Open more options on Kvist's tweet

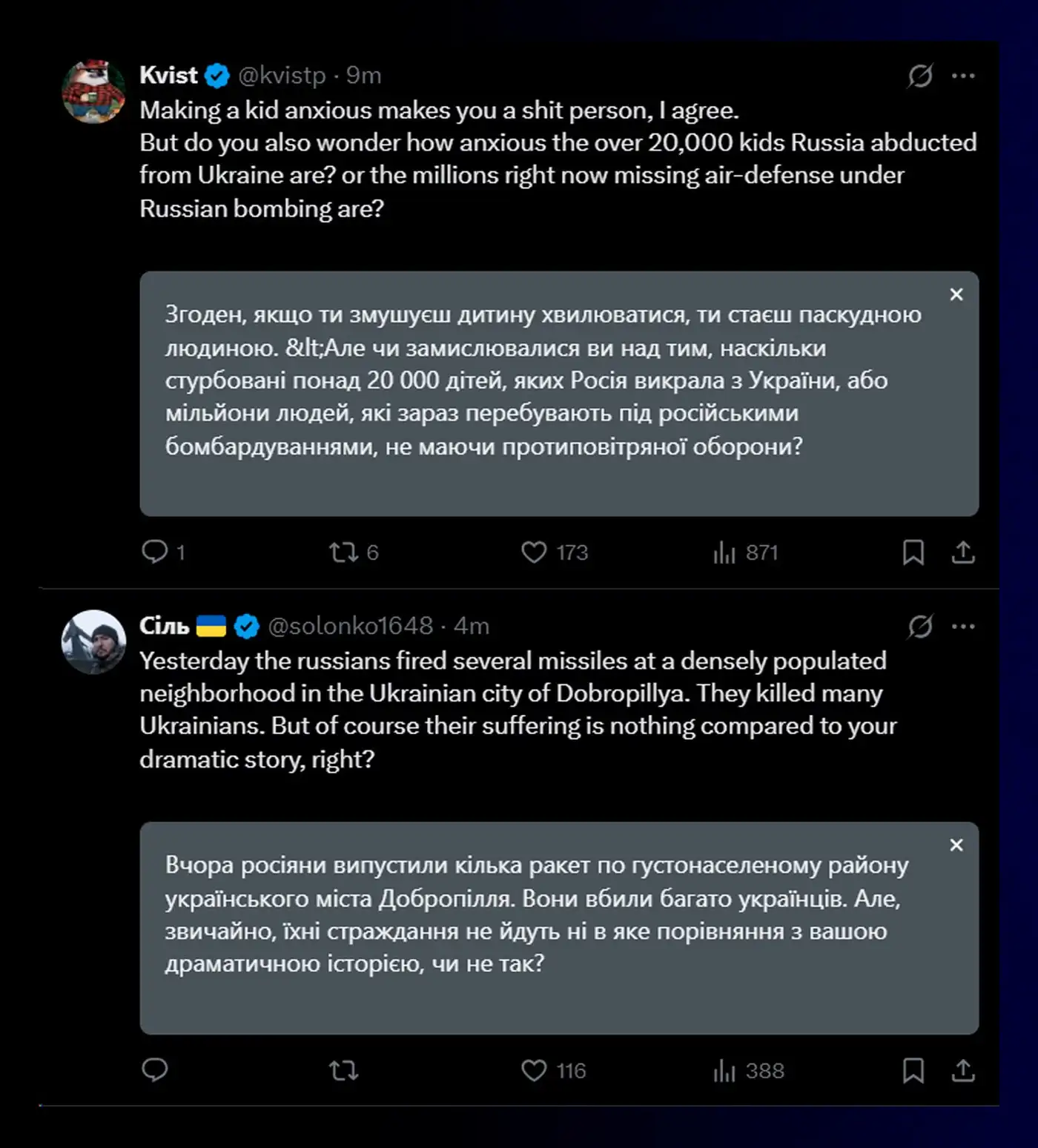(x=963, y=76)
